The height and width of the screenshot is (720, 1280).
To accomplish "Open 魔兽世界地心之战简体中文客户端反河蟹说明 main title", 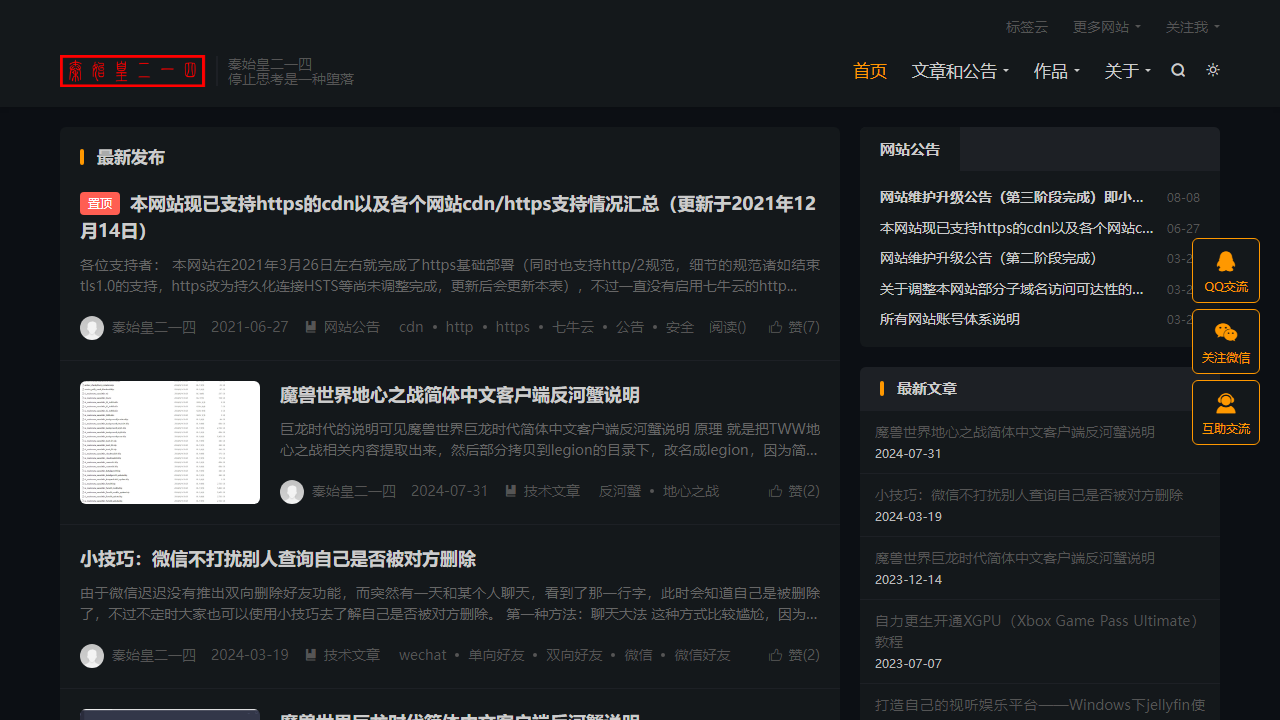I will tap(460, 395).
